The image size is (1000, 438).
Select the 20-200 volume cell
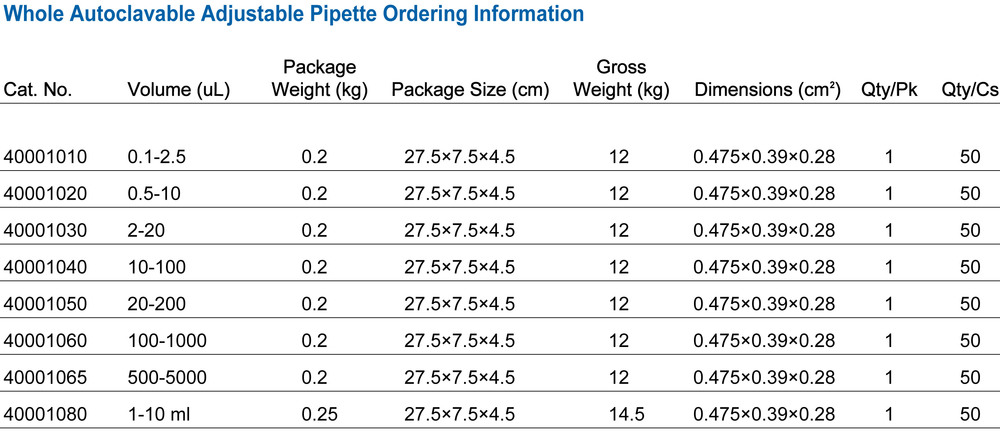tap(157, 304)
